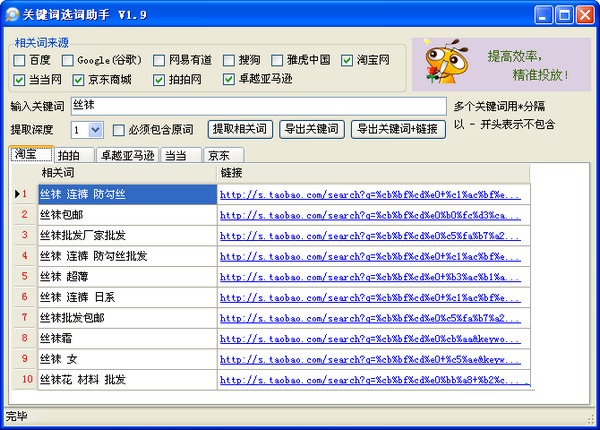Click the app icon in title bar
Screen dimensions: 600x430
pos(12,14)
